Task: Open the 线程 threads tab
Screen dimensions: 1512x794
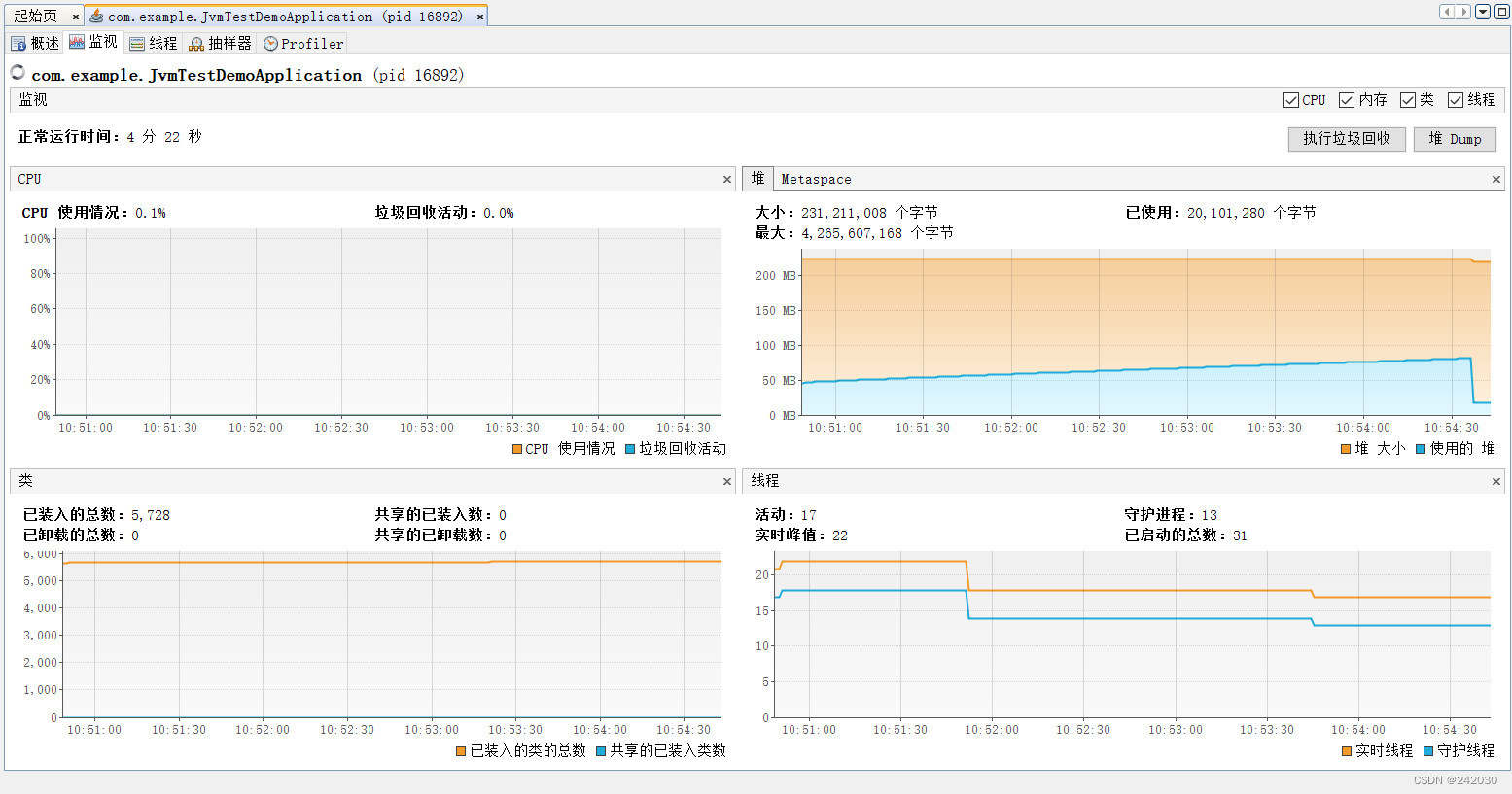Action: [x=154, y=43]
